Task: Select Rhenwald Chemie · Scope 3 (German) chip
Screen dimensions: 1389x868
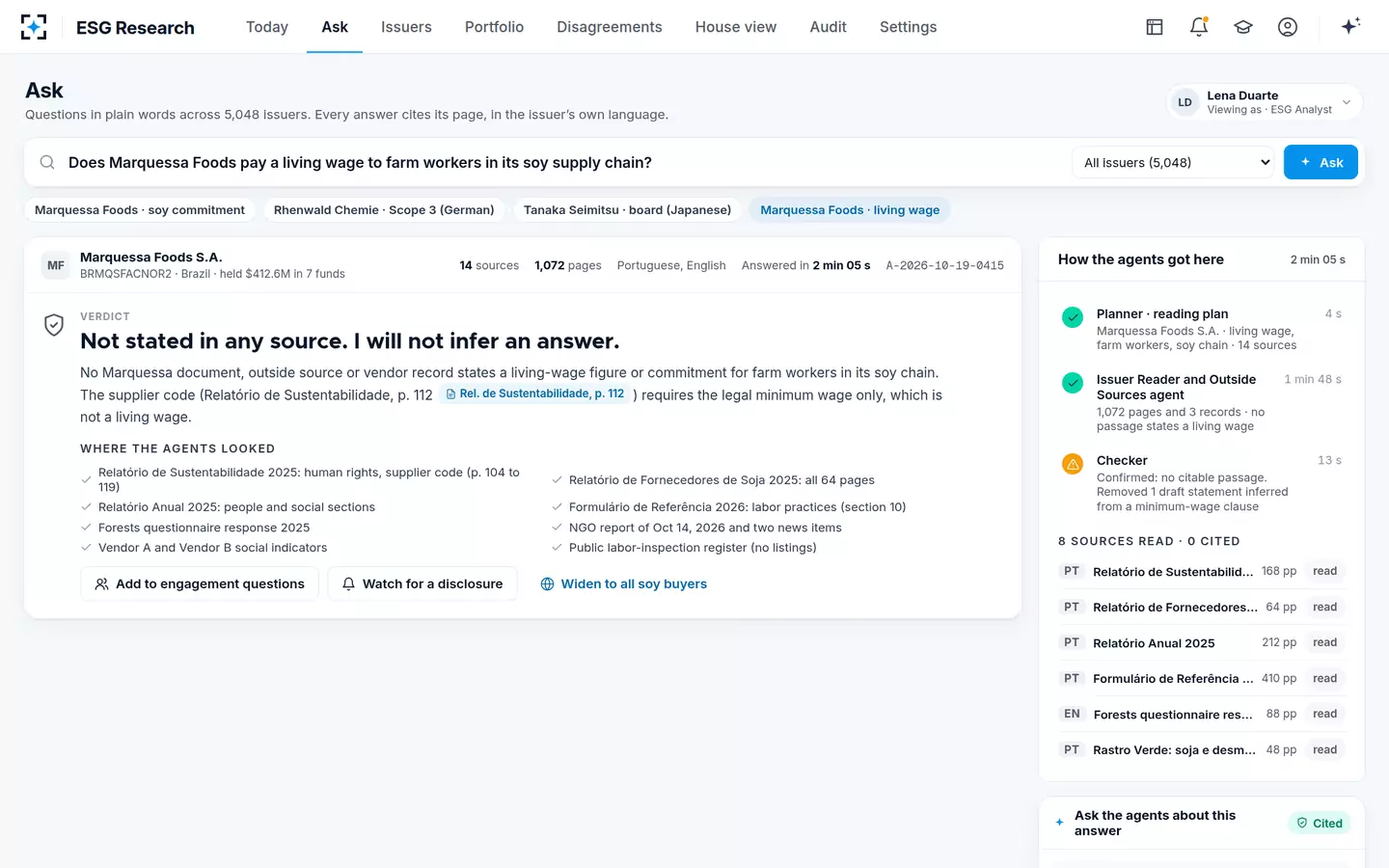Action: 384,210
